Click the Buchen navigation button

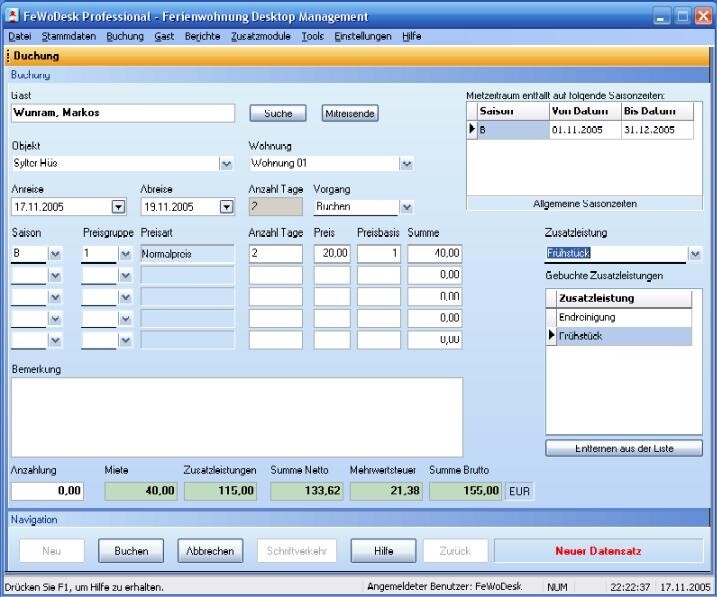(131, 551)
